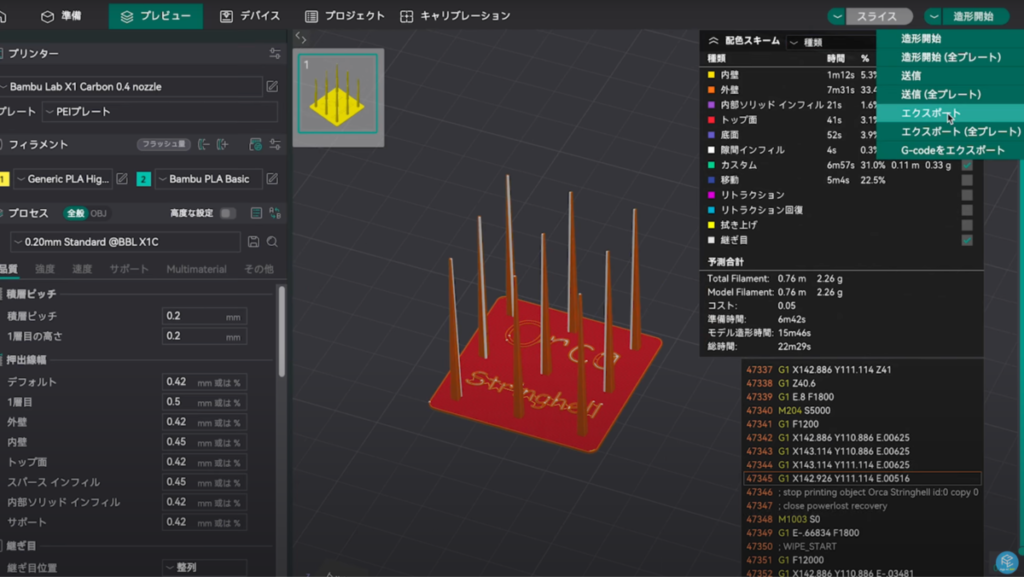Click the printer settings icon in プリンター header

point(275,54)
